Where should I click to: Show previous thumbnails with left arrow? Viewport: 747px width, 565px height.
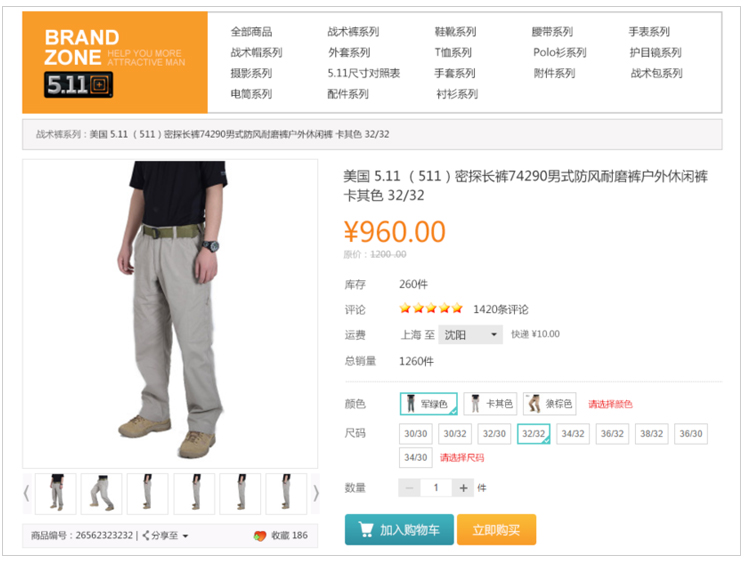click(27, 494)
